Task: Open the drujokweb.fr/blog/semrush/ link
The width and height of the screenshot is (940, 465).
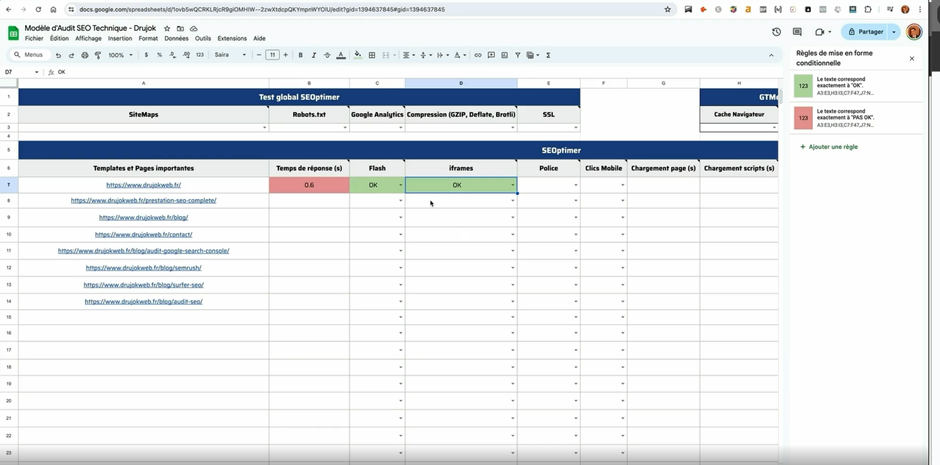Action: [143, 268]
